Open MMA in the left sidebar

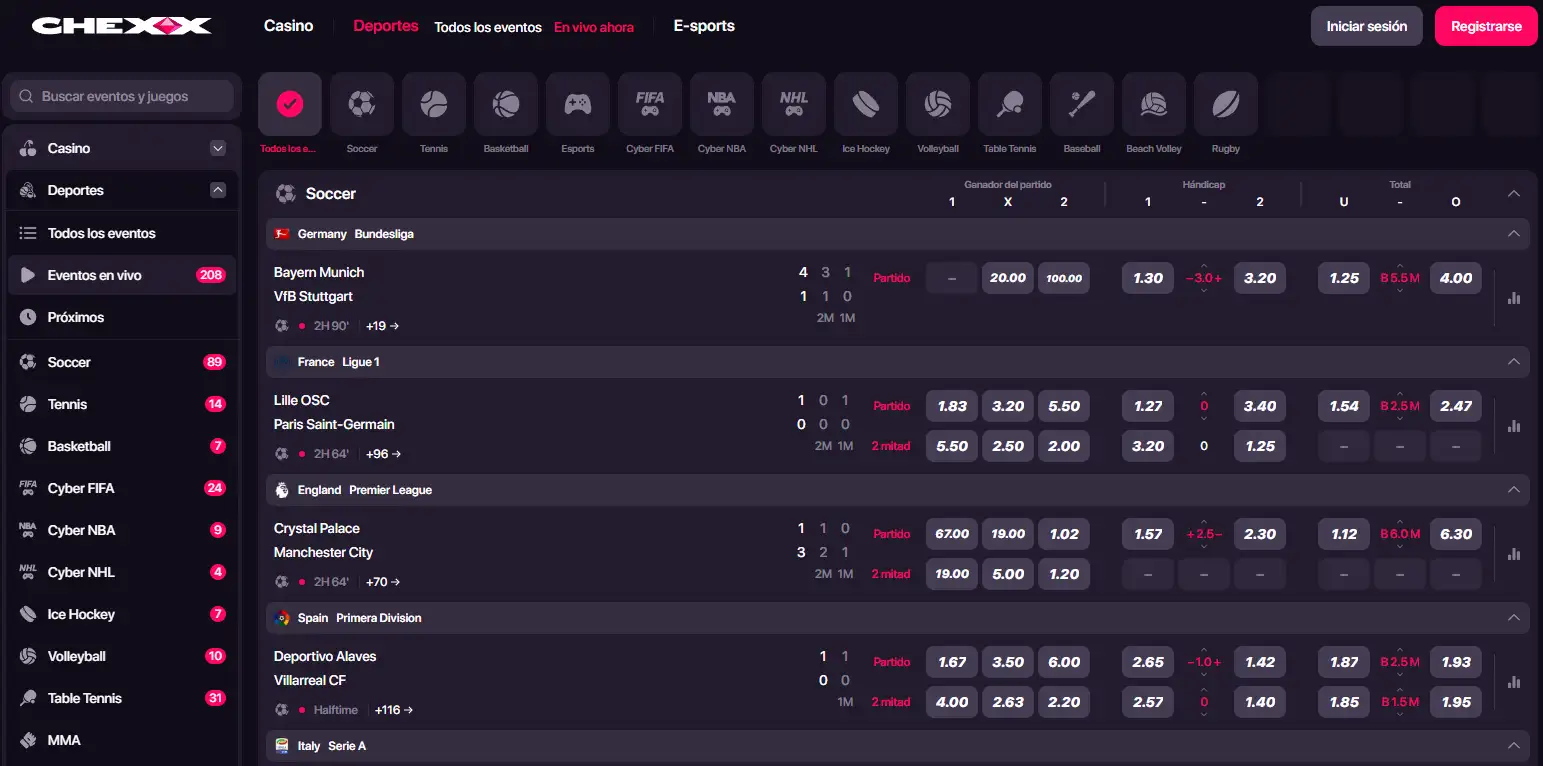(122, 740)
